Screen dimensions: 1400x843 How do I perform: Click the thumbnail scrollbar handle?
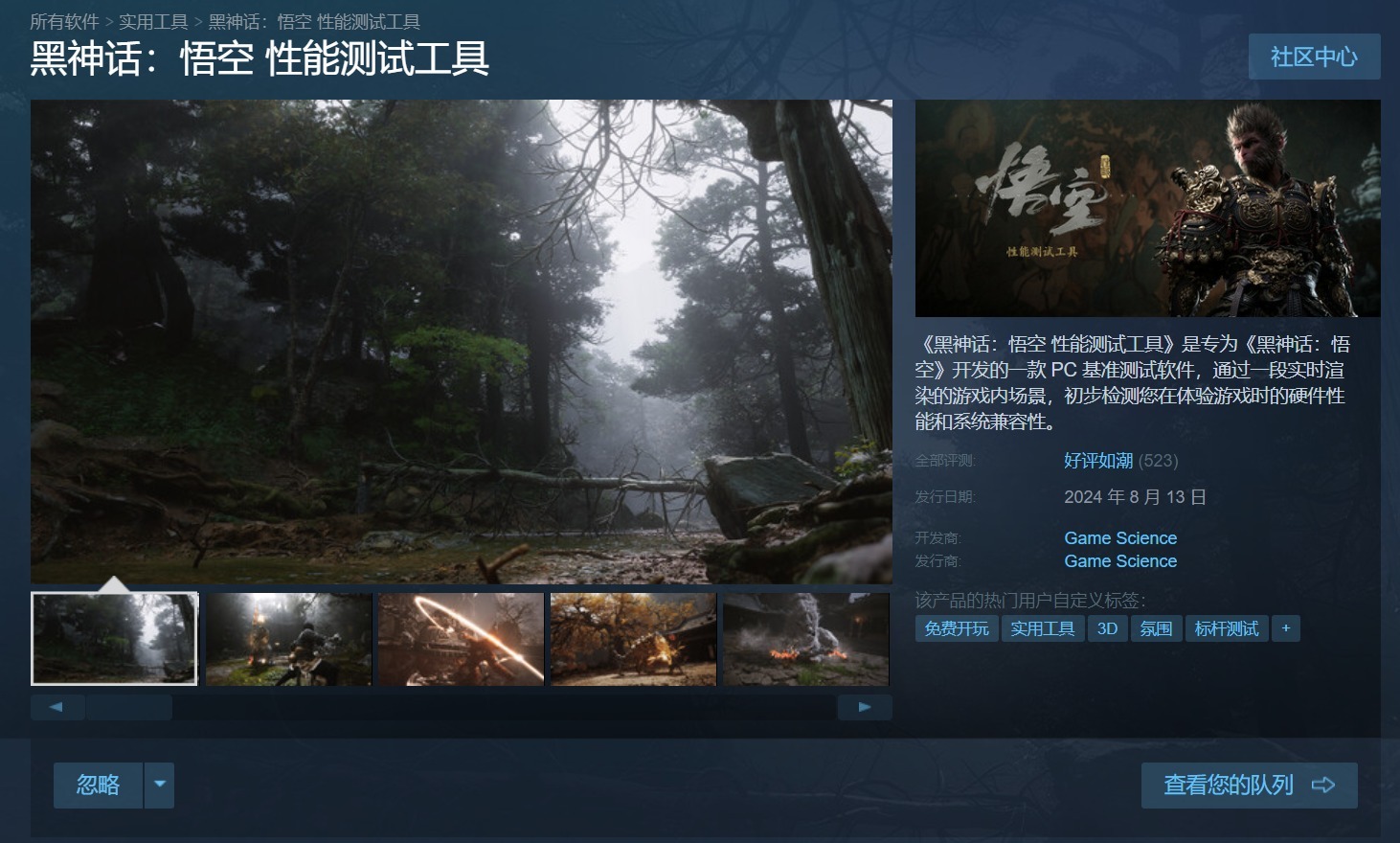point(129,707)
